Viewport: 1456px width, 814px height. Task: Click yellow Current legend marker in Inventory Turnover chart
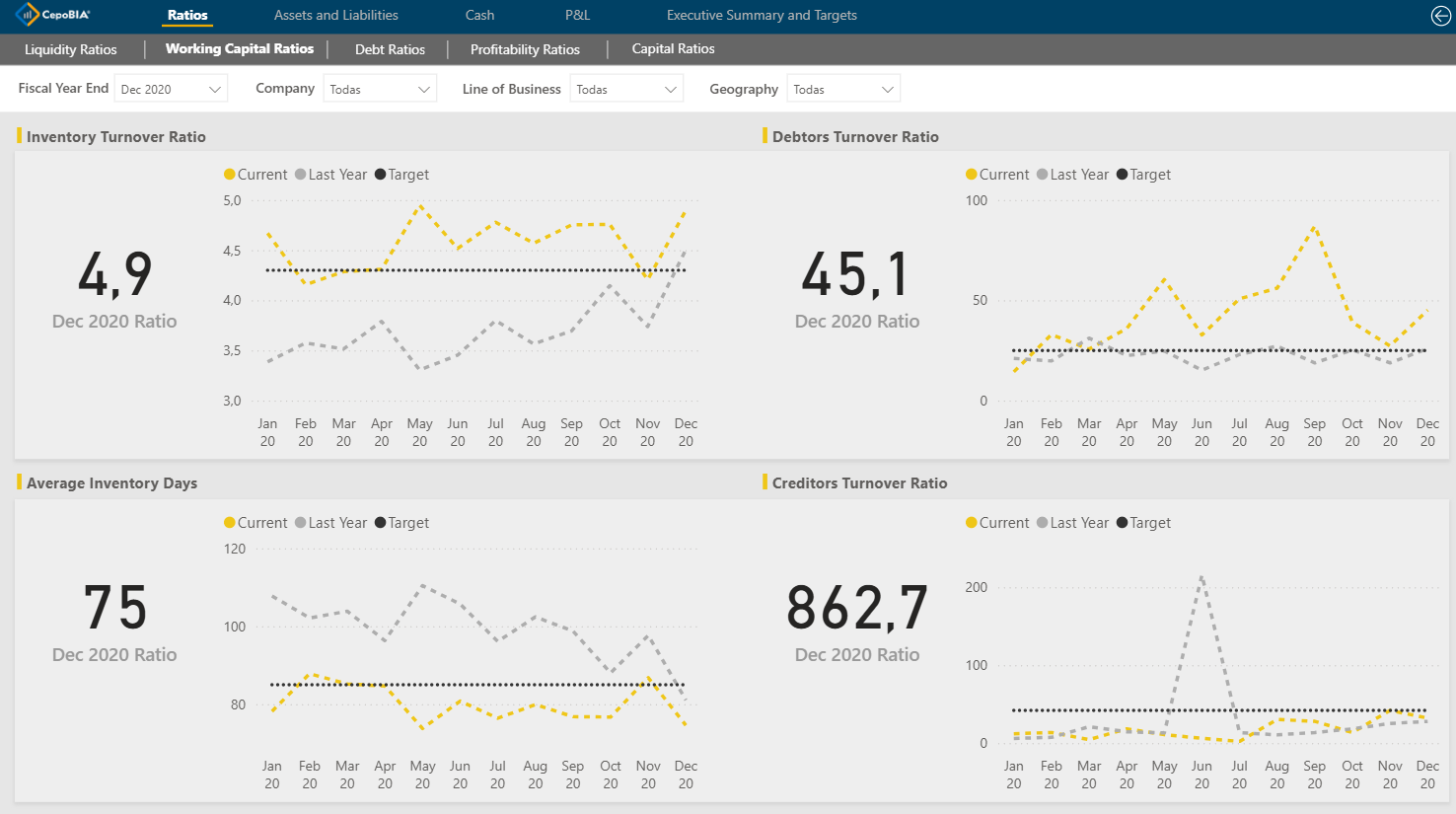230,175
